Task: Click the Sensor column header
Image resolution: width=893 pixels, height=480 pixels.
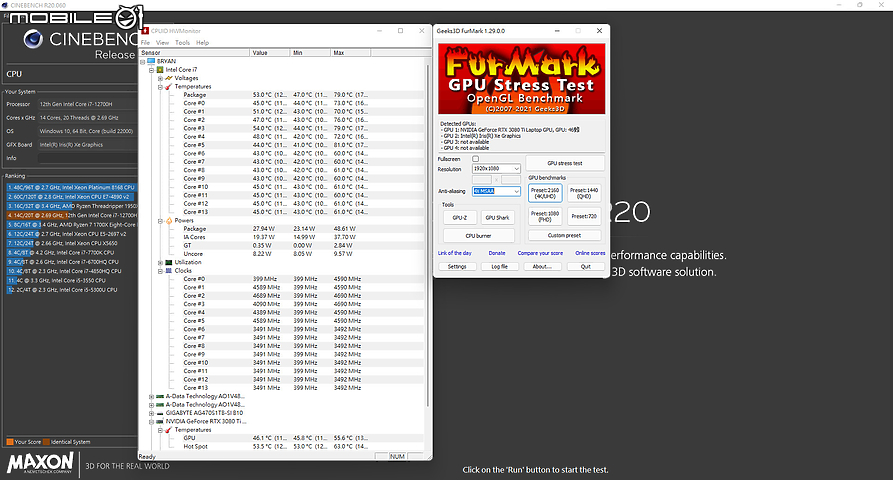Action: point(194,52)
